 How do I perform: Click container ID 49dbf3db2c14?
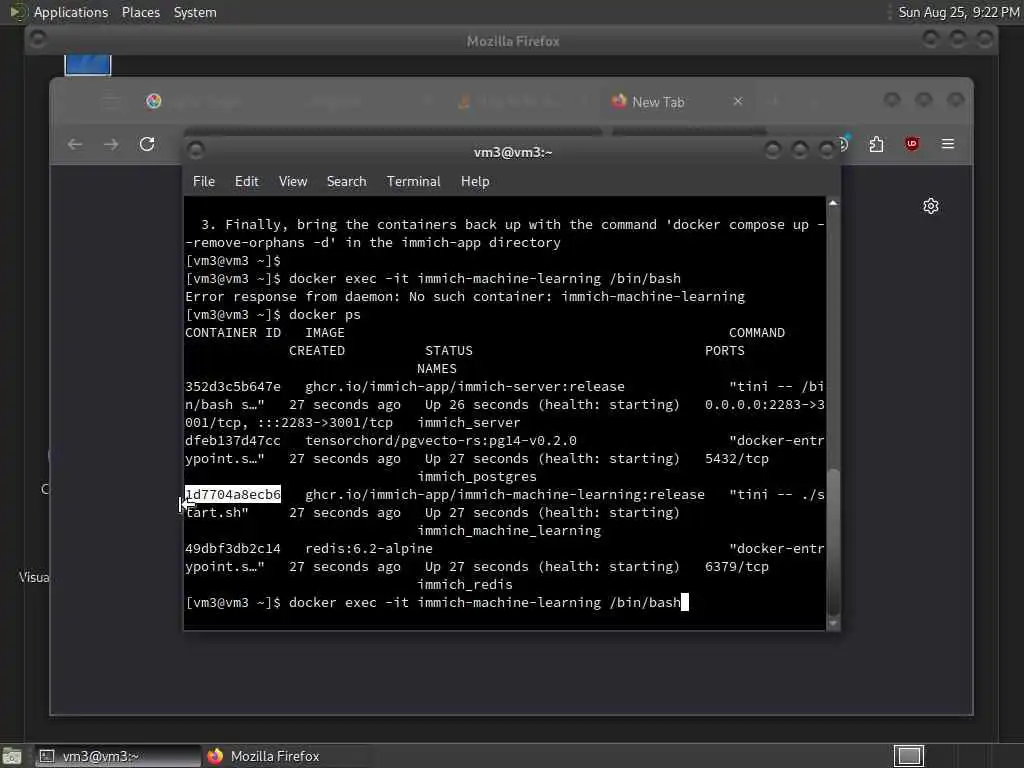click(232, 549)
